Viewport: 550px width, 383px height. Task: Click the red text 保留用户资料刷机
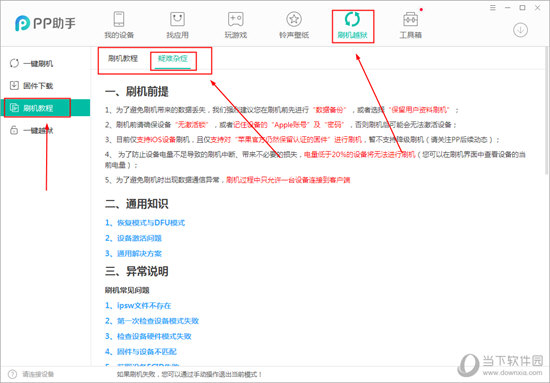tap(420, 110)
